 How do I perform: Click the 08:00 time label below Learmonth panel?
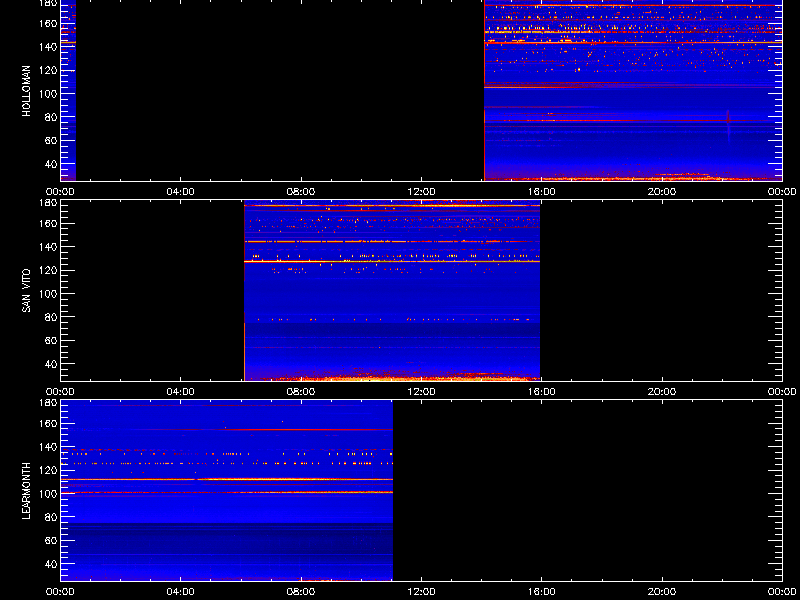point(301,592)
